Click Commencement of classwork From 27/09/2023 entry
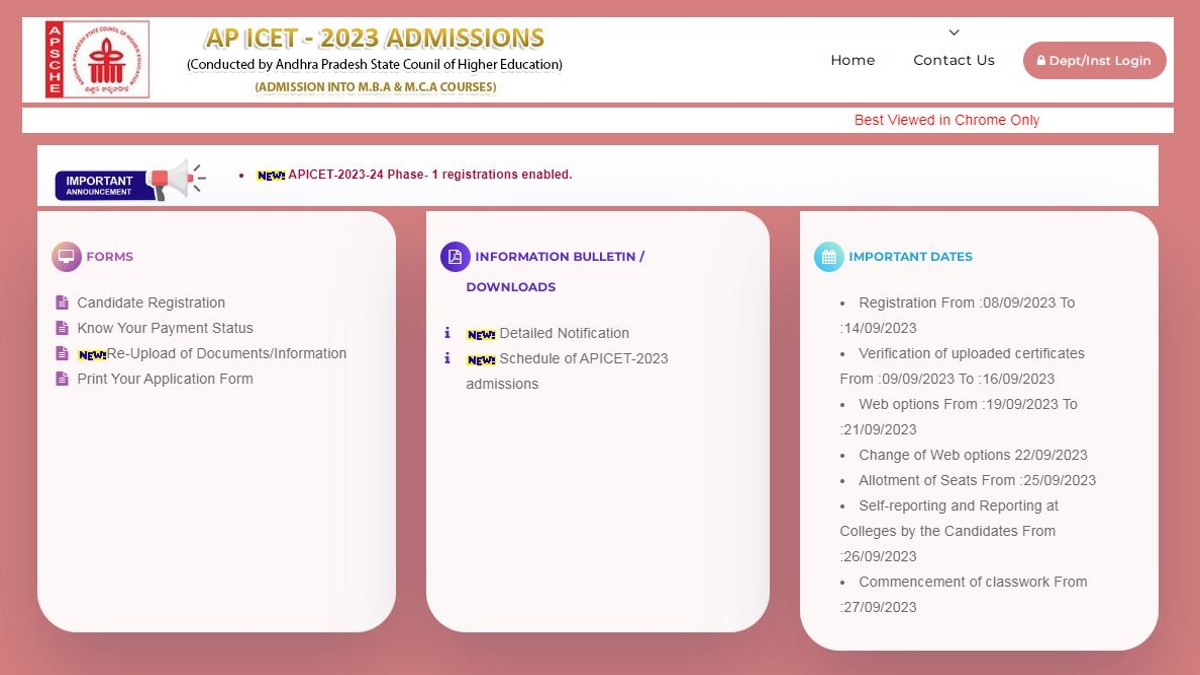The width and height of the screenshot is (1200, 675). pos(964,594)
